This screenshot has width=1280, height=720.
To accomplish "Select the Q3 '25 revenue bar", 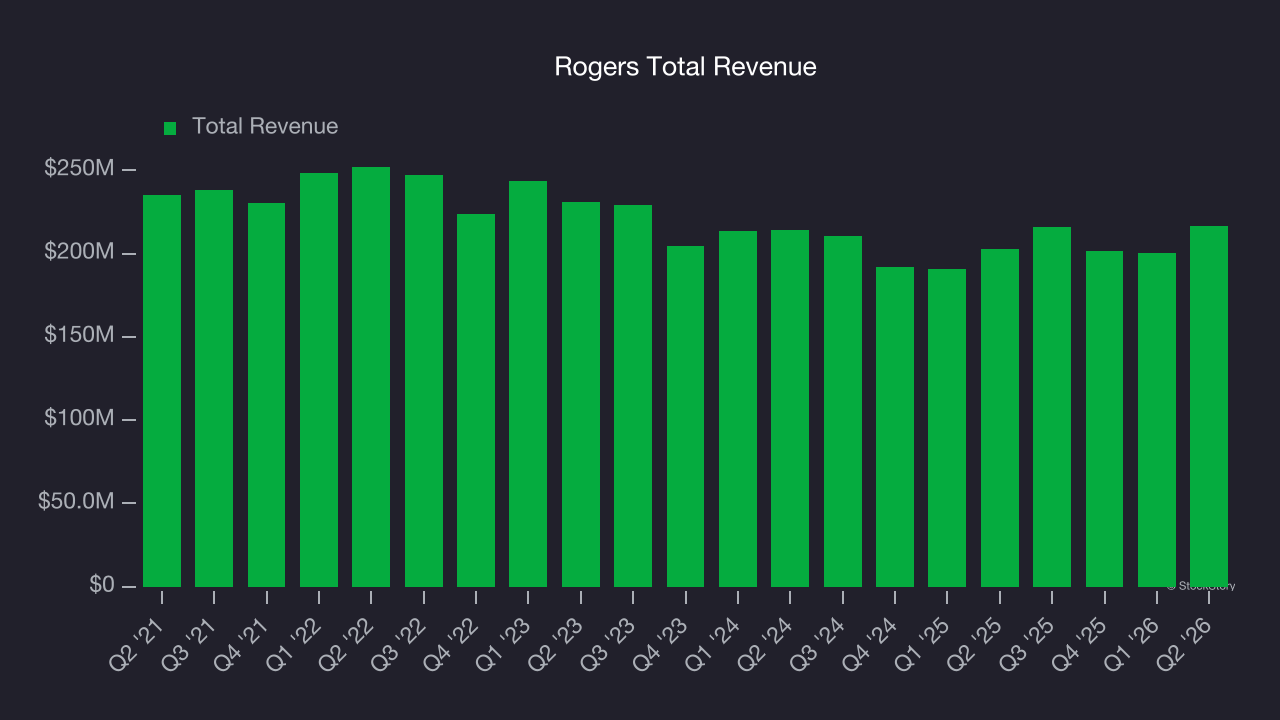I will pos(1052,407).
